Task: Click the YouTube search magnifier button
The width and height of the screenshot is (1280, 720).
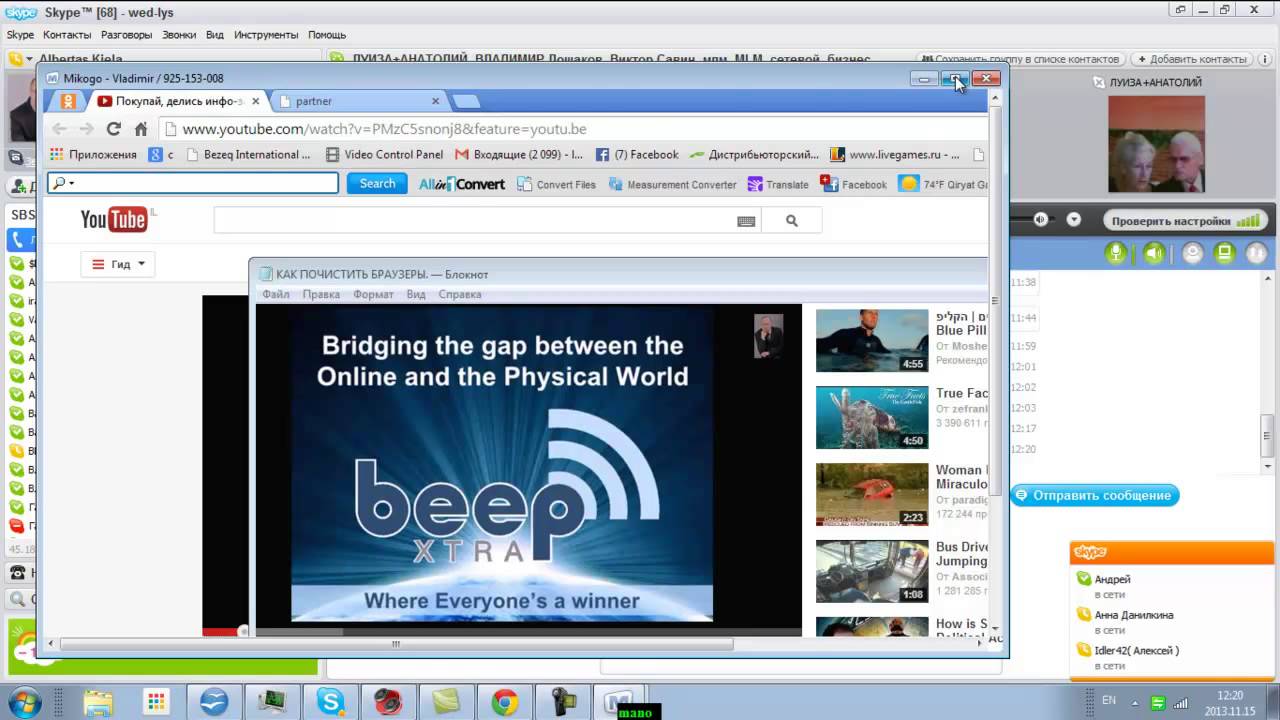Action: click(791, 220)
